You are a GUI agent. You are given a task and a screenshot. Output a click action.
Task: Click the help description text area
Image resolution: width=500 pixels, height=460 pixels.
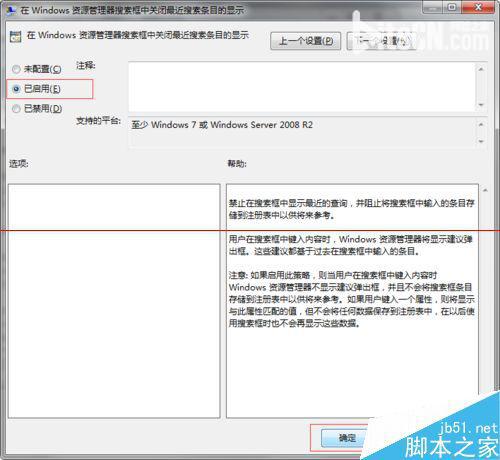coord(352,301)
